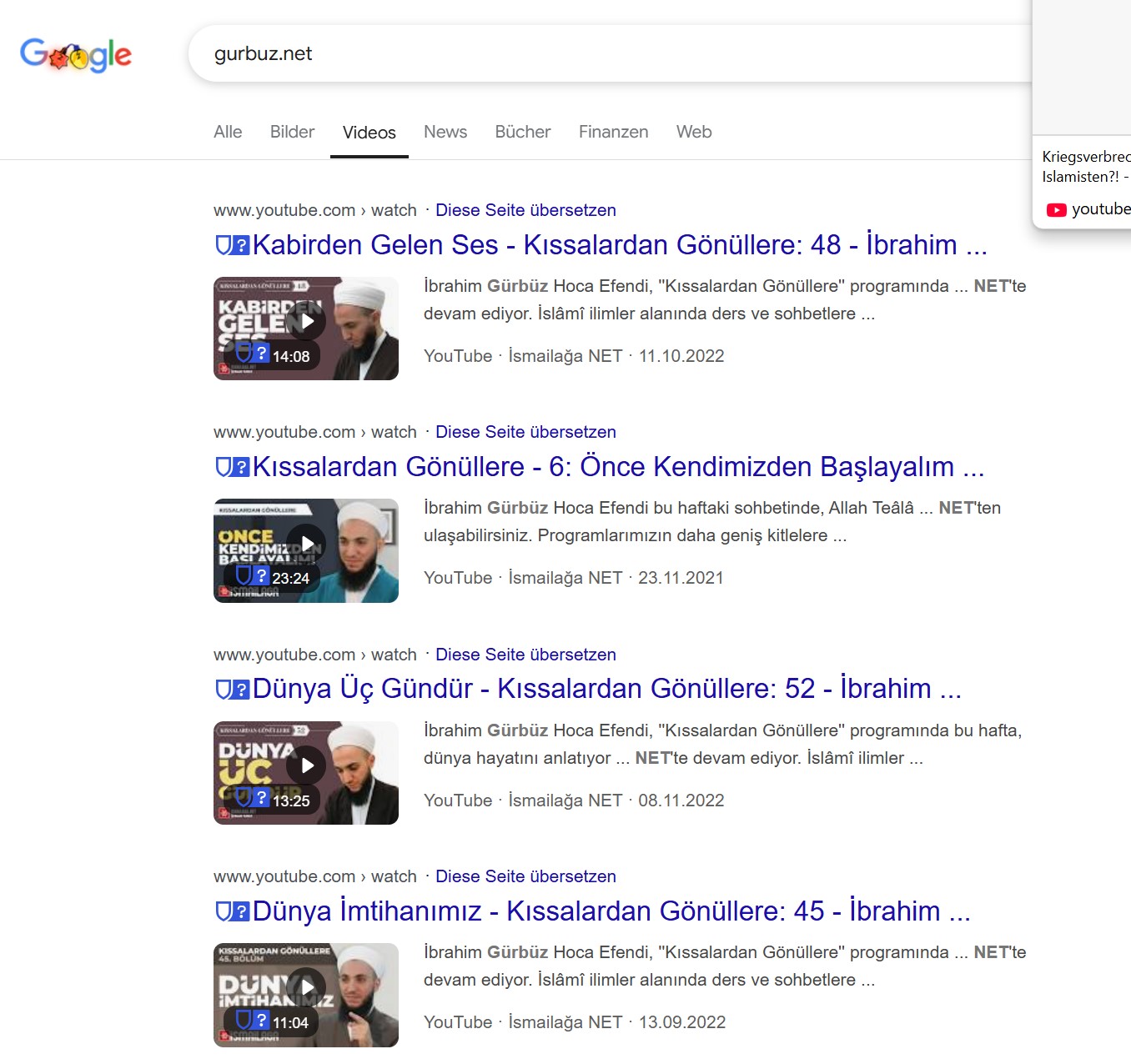Click shield icon before Önce Kendimizden Başlayalım title
Viewport: 1131px width, 1064px height.
(x=233, y=467)
